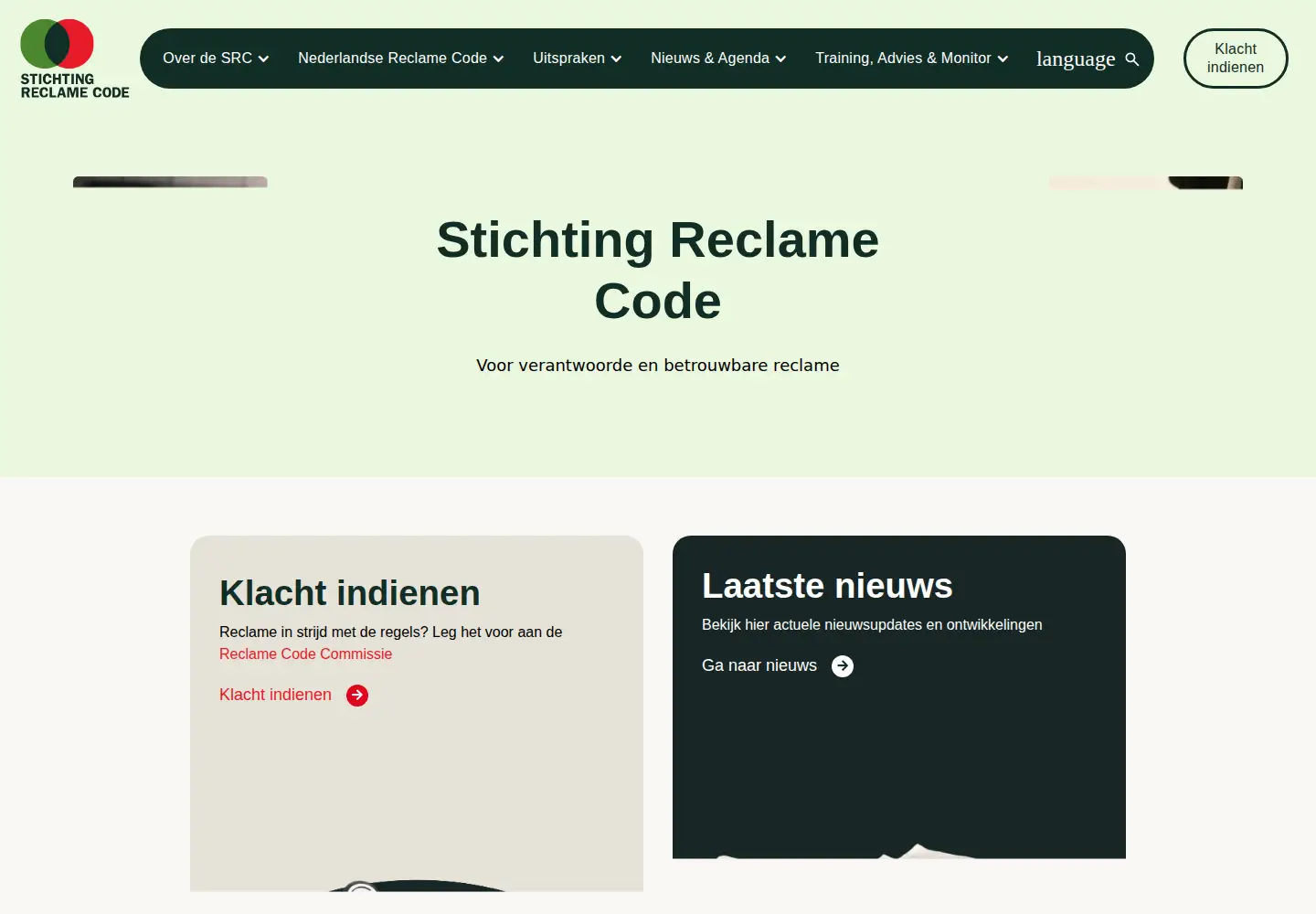Click the text Bekijk hier actuele nieuwsupdates en ontwikkelingen
This screenshot has width=1316, height=914.
[x=872, y=625]
